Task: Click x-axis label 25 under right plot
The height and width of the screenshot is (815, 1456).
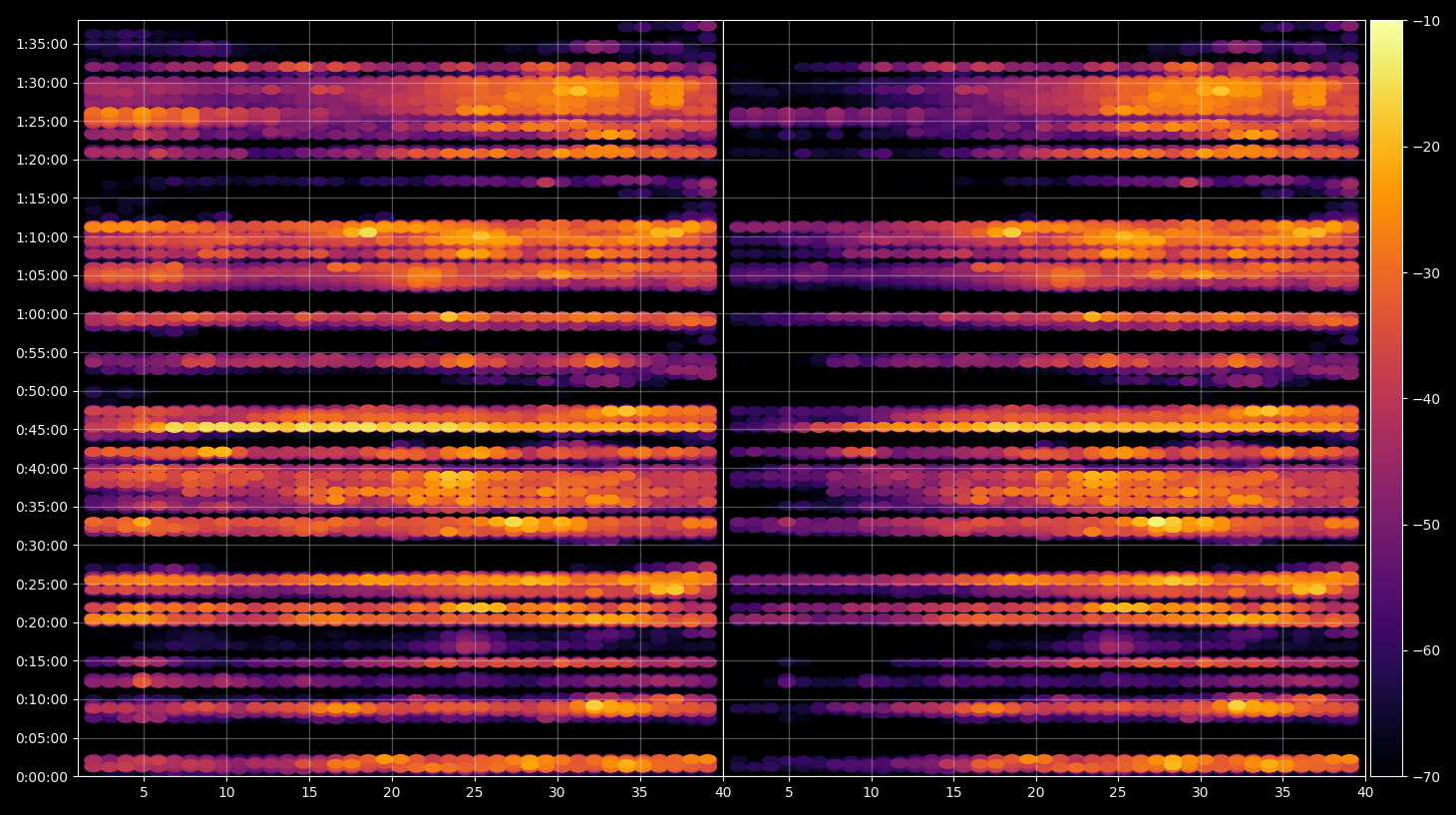Action: 1118,793
